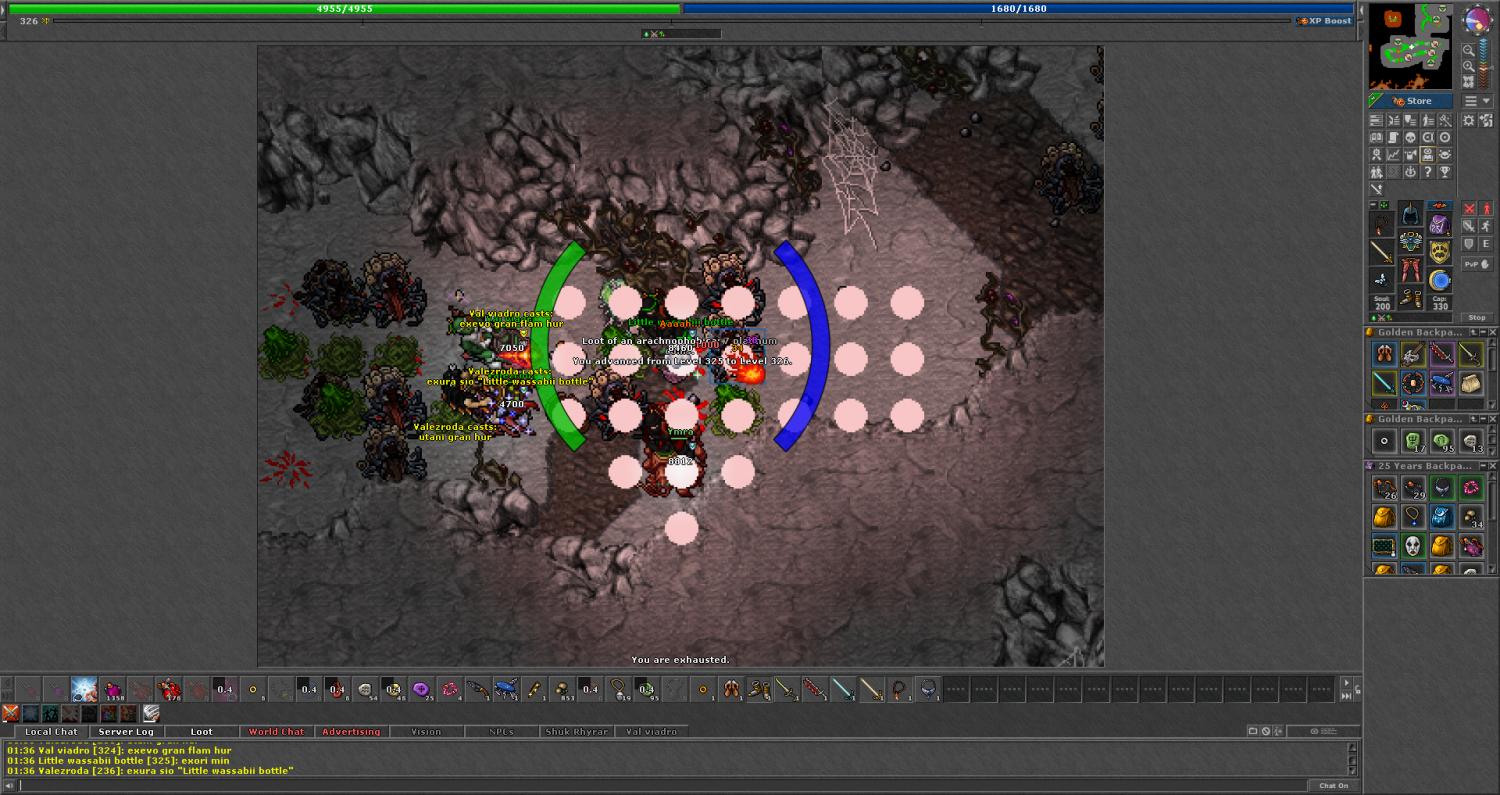Collapse the first Golden Backpack panel
1500x795 pixels.
[1483, 332]
